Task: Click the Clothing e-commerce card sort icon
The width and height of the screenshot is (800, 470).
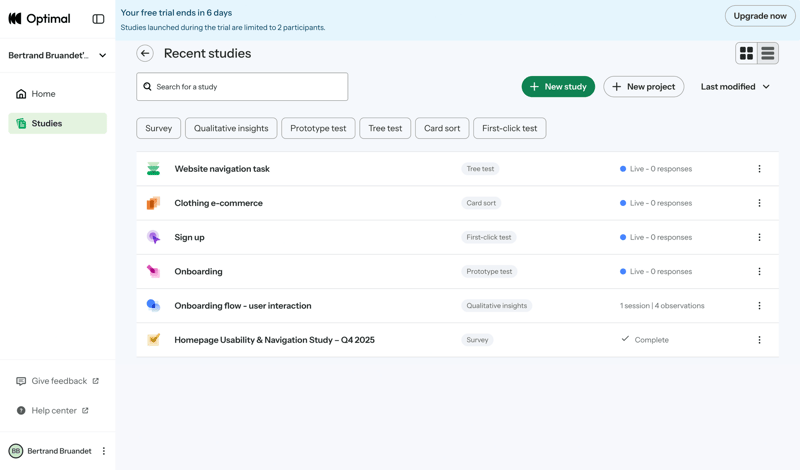Action: 153,203
